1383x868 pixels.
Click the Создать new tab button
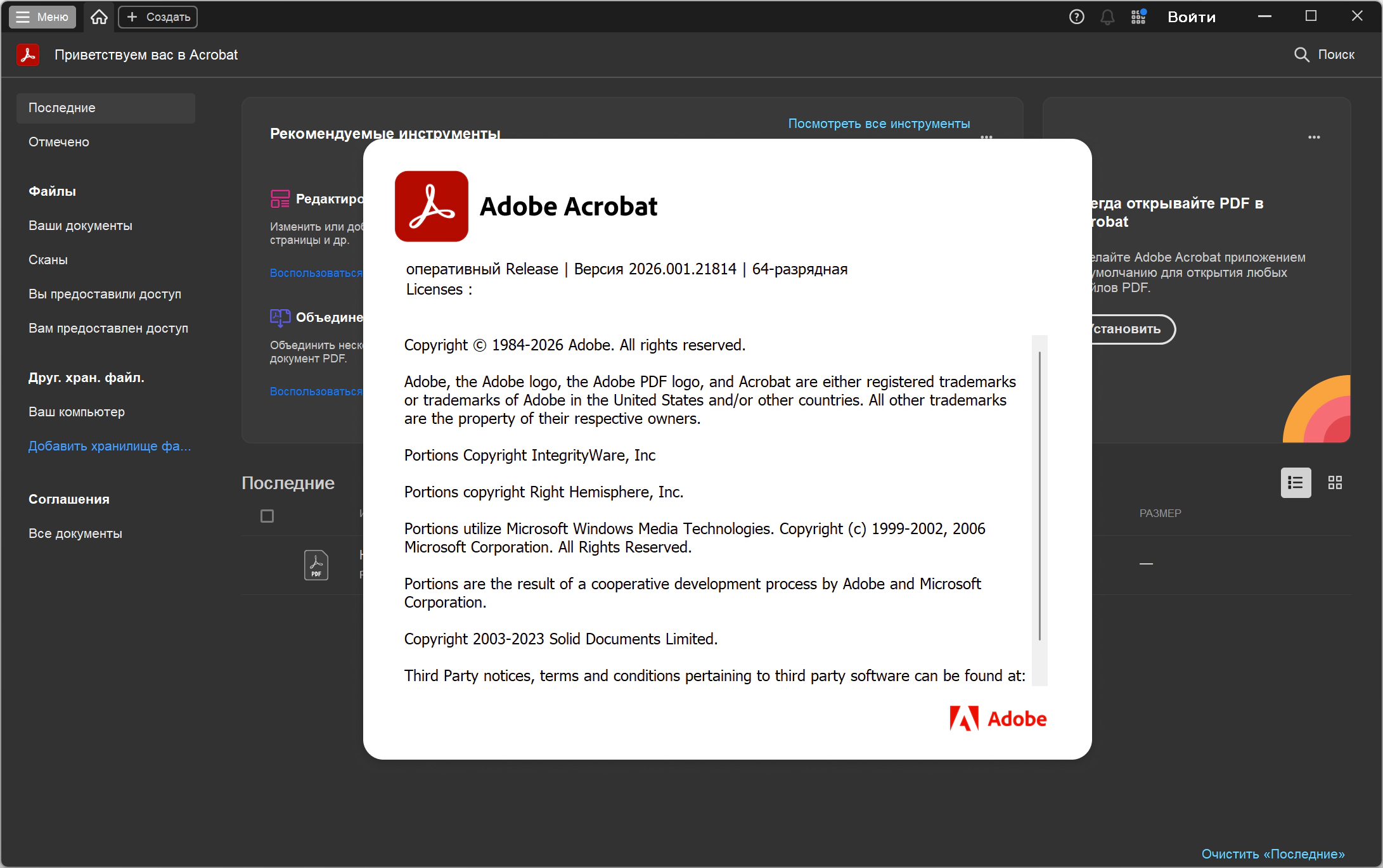158,17
